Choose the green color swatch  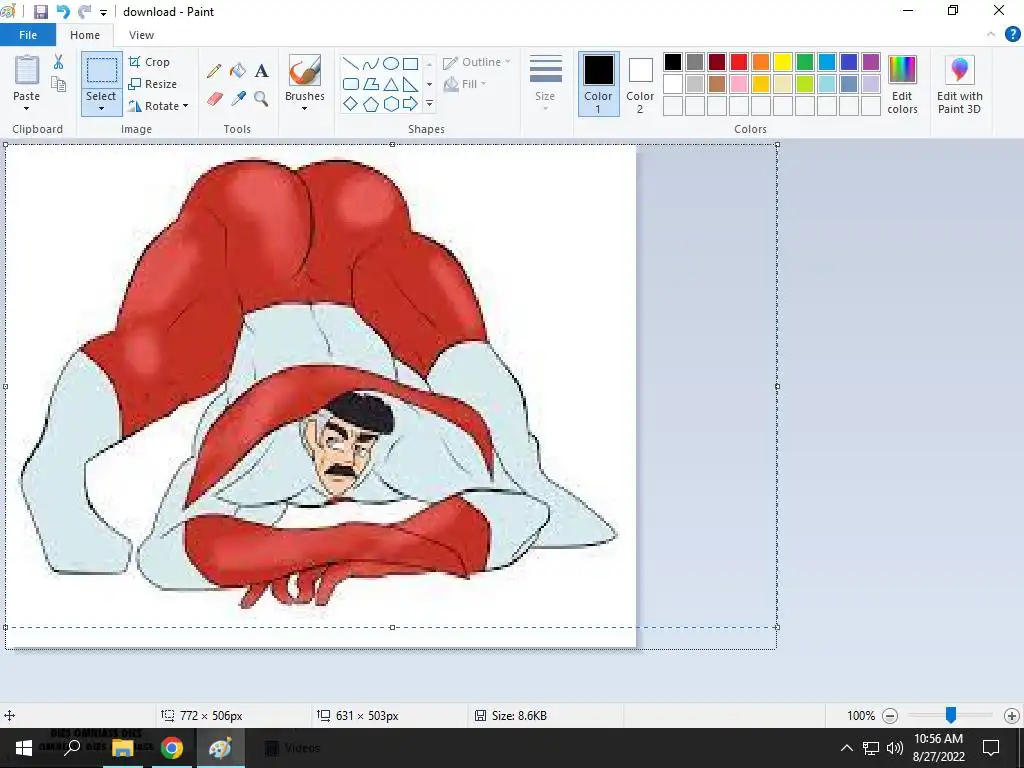[805, 62]
